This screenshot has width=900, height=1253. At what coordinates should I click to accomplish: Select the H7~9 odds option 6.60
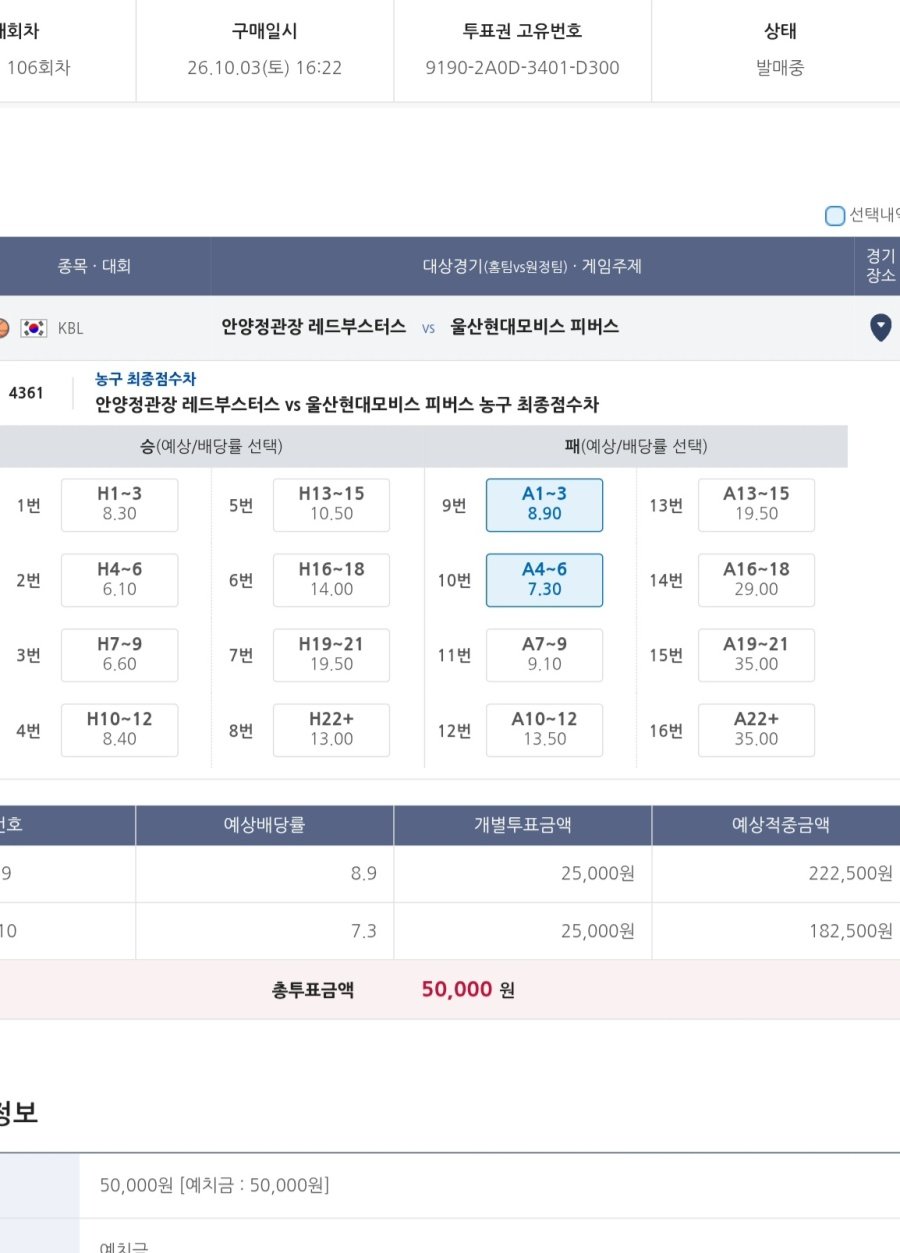120,655
